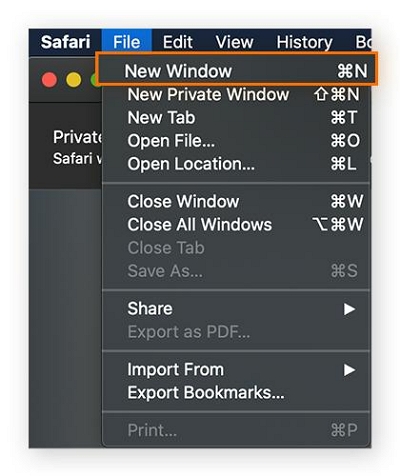Choose Export Bookmarks… item
The height and width of the screenshot is (476, 400).
tap(237, 393)
